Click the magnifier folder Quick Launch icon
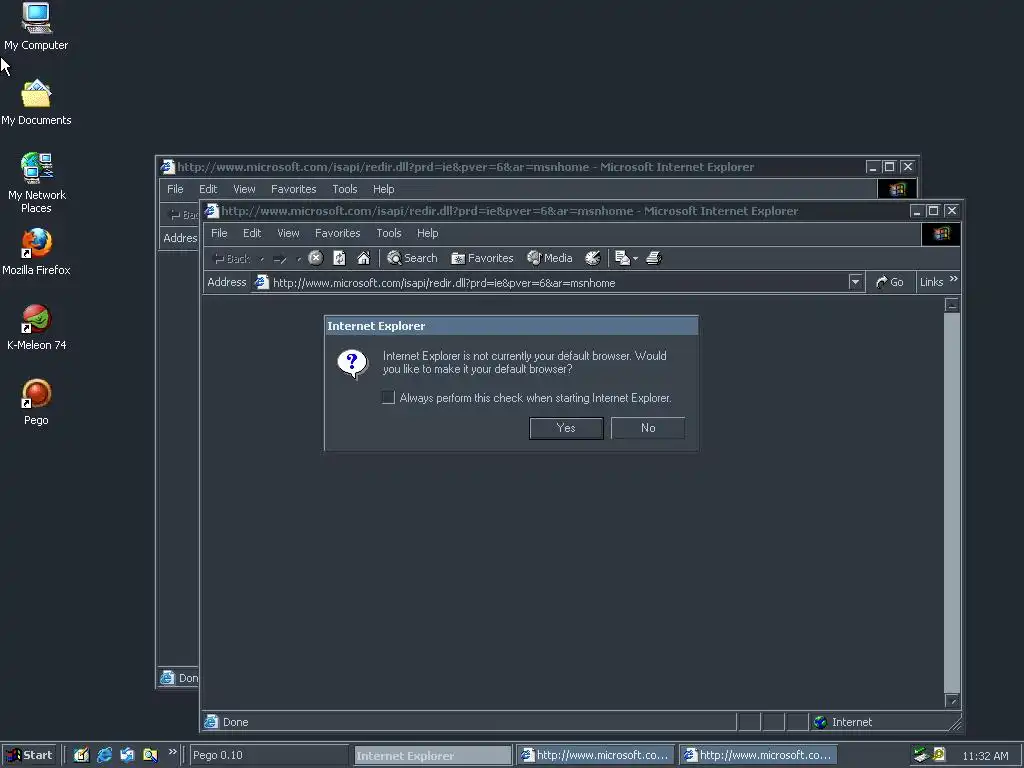The height and width of the screenshot is (768, 1024). click(150, 755)
